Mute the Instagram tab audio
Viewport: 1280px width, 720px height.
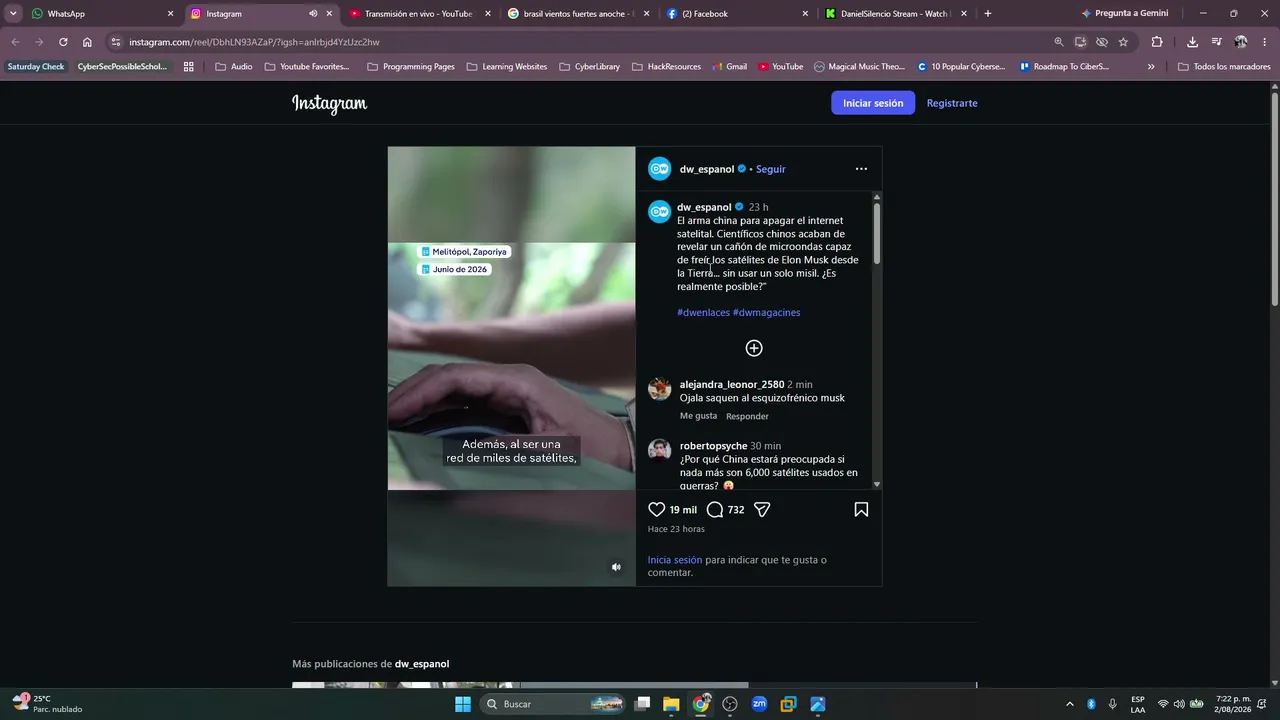[313, 14]
